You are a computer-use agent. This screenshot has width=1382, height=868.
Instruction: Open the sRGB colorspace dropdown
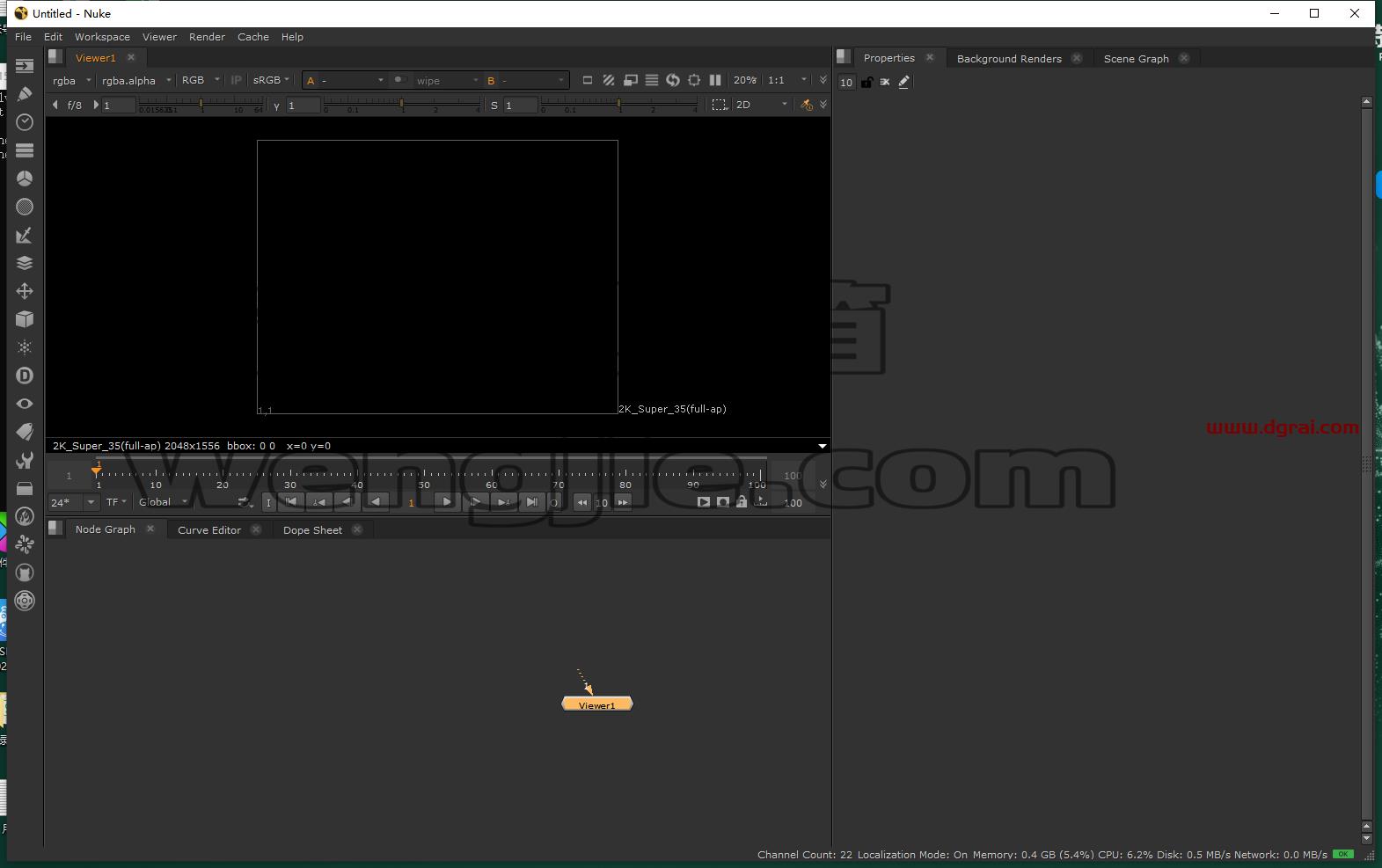tap(271, 80)
